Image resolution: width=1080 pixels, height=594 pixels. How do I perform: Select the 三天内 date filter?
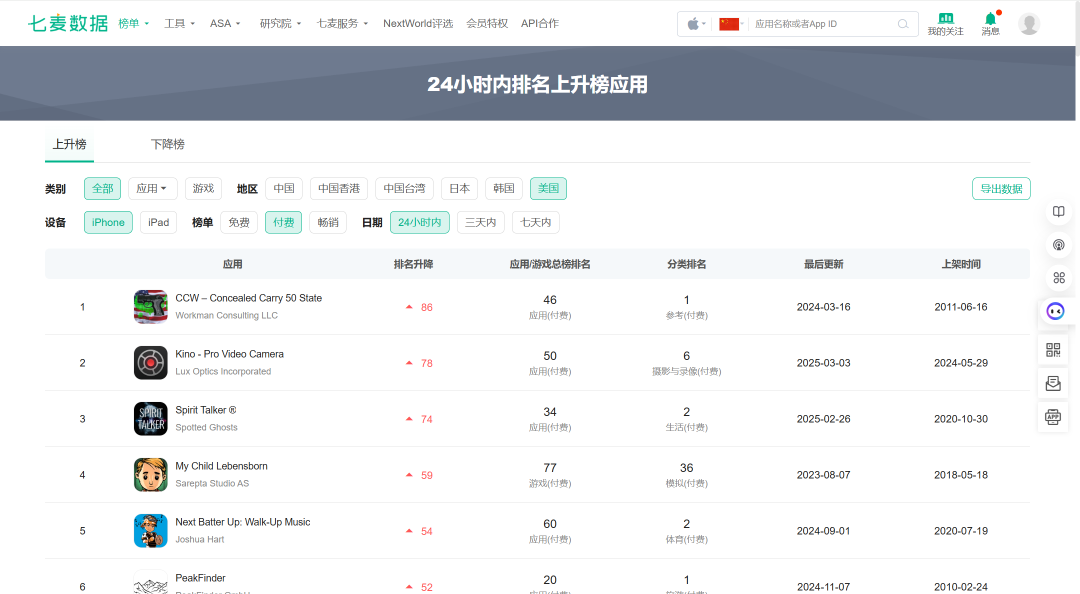481,222
